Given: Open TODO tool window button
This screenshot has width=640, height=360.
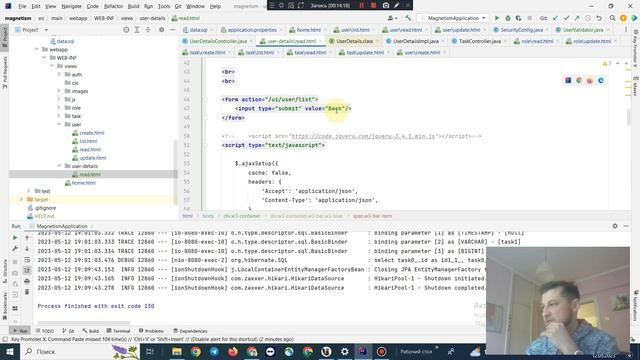Looking at the screenshot, I should coord(45,331).
